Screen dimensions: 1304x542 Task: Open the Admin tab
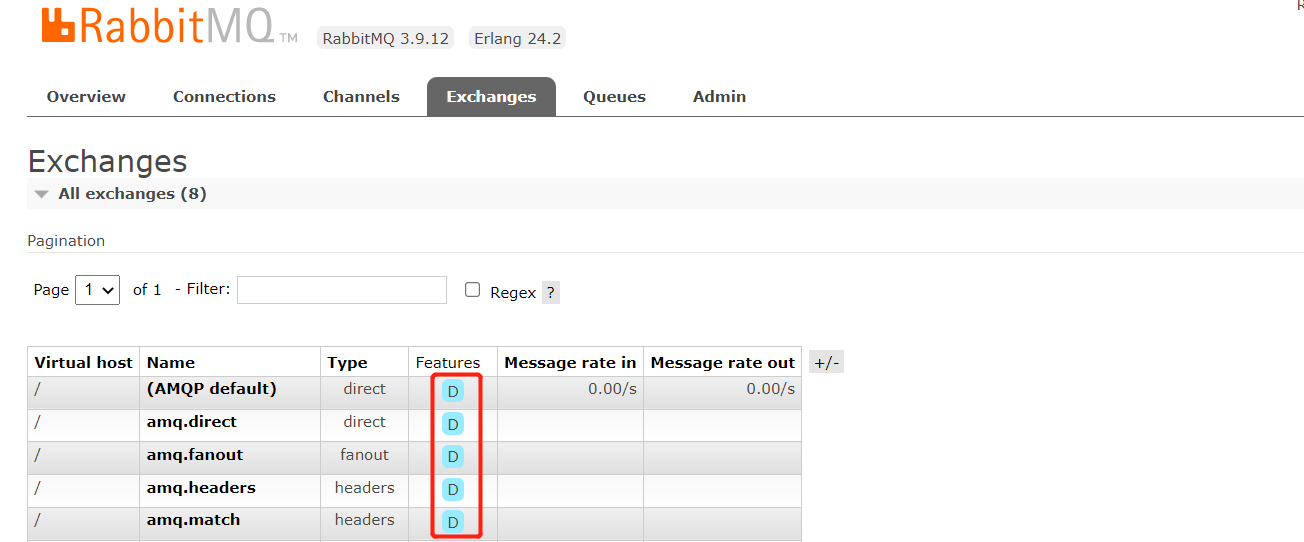[x=719, y=97]
